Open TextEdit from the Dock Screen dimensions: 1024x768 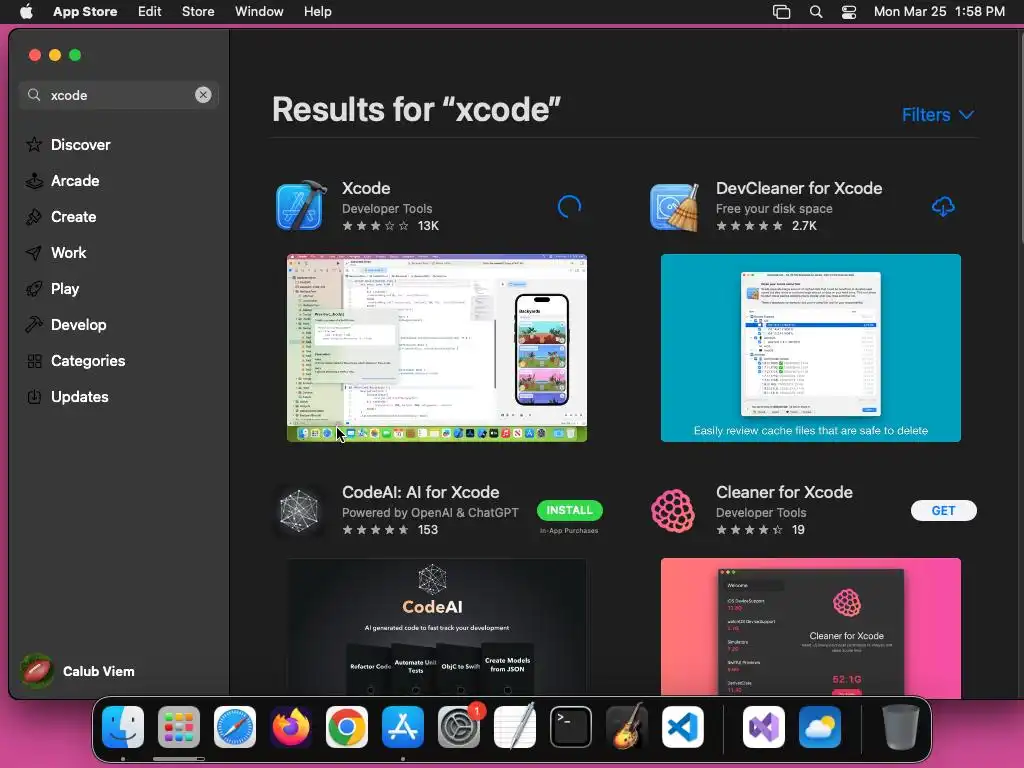click(x=515, y=727)
